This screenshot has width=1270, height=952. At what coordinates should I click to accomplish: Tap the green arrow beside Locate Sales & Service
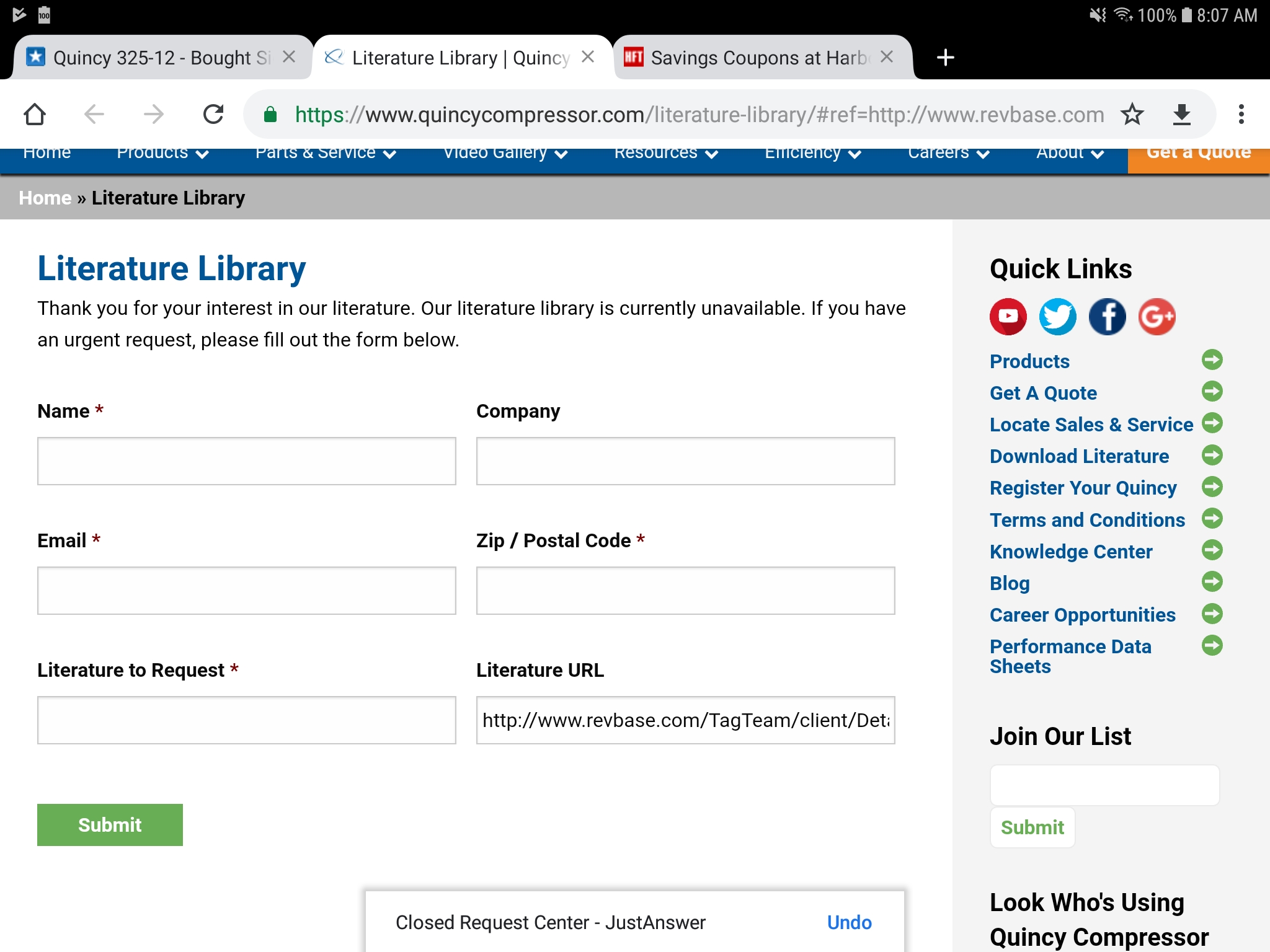(1212, 423)
